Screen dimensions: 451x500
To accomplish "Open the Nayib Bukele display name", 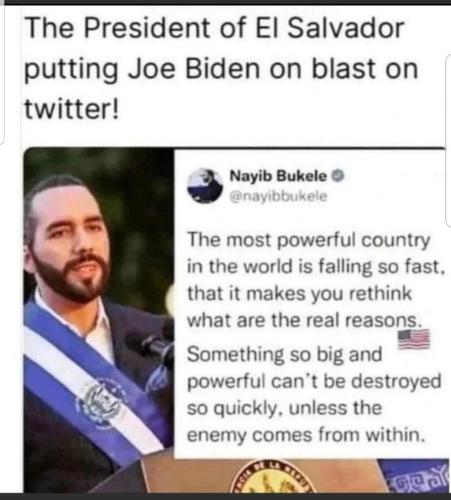I will [278, 176].
